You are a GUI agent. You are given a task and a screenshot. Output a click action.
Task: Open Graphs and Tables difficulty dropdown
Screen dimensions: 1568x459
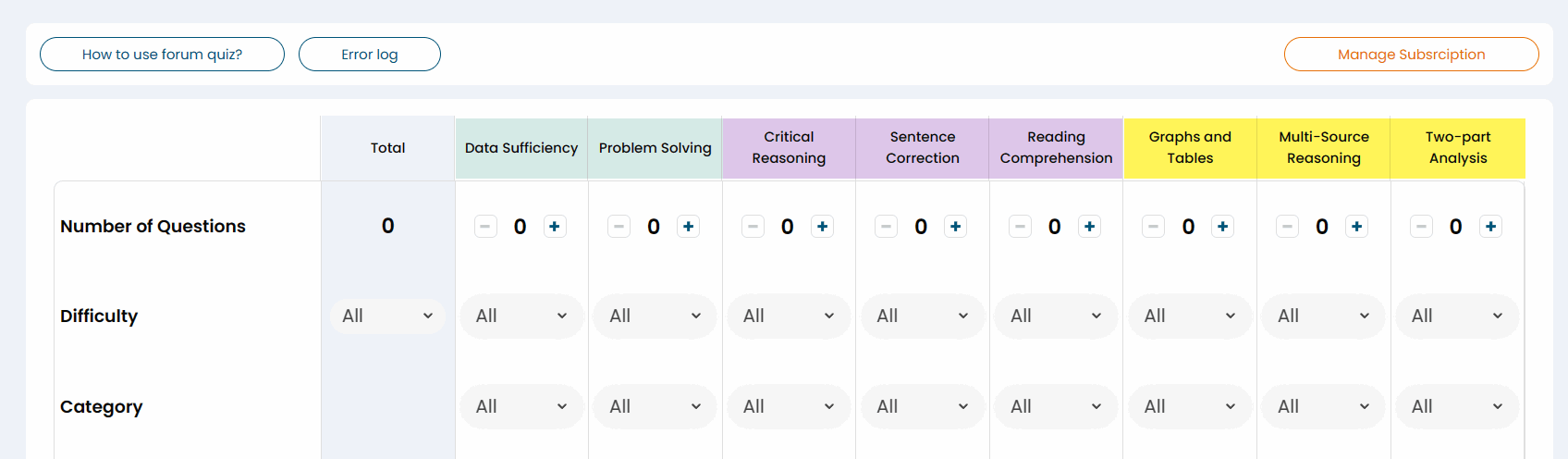pyautogui.click(x=1190, y=316)
